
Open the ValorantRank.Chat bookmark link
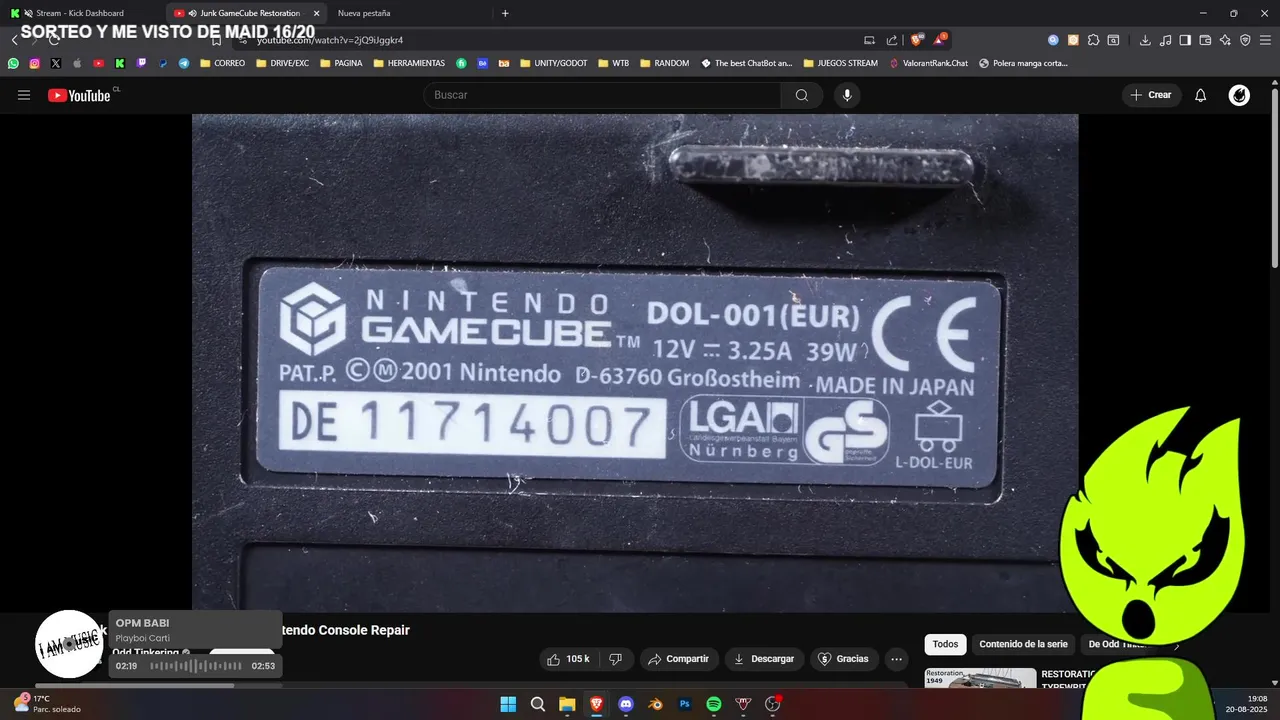click(929, 63)
